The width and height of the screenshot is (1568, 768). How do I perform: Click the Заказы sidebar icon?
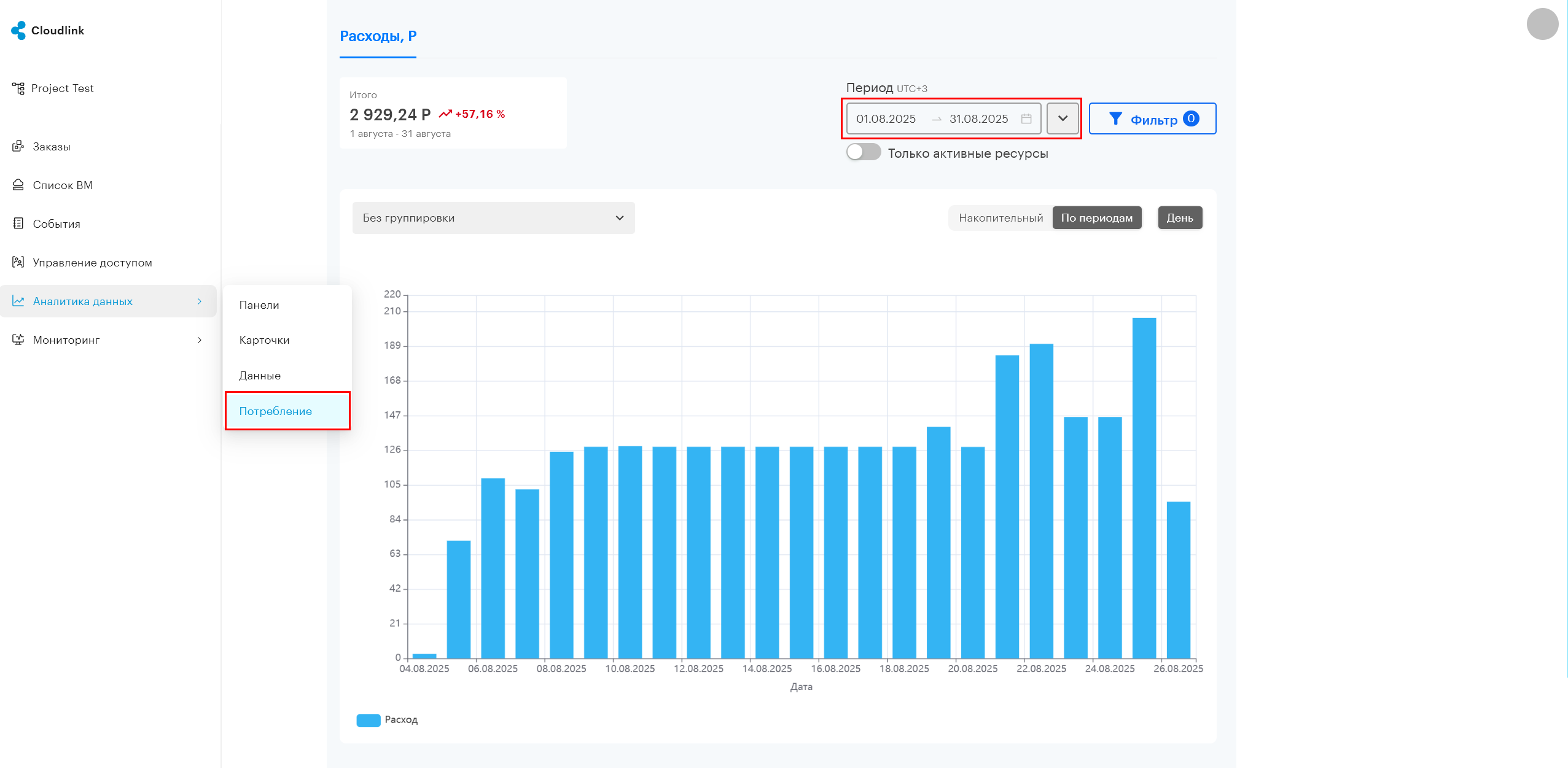18,146
